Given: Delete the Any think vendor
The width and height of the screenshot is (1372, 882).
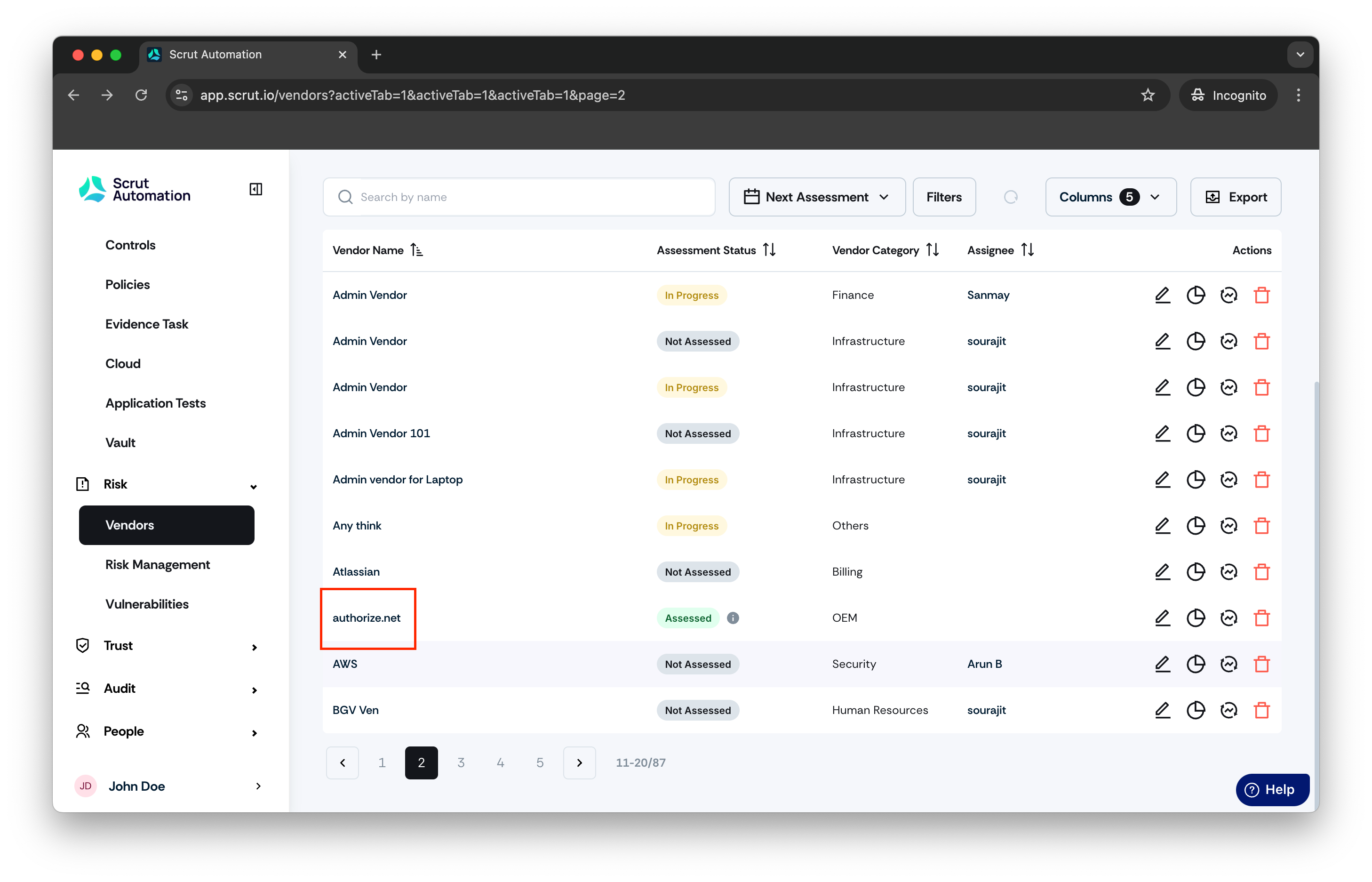Looking at the screenshot, I should 1261,525.
